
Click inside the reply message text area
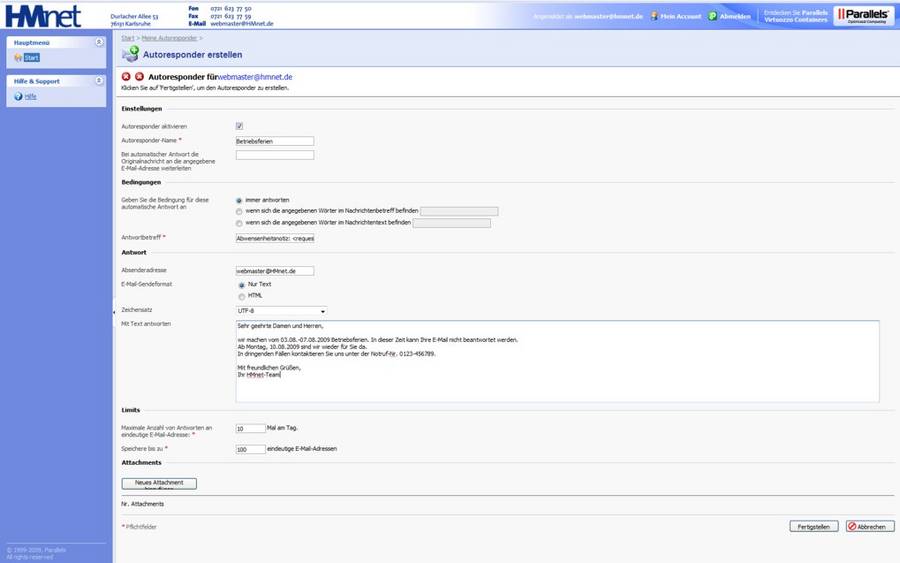(x=557, y=362)
